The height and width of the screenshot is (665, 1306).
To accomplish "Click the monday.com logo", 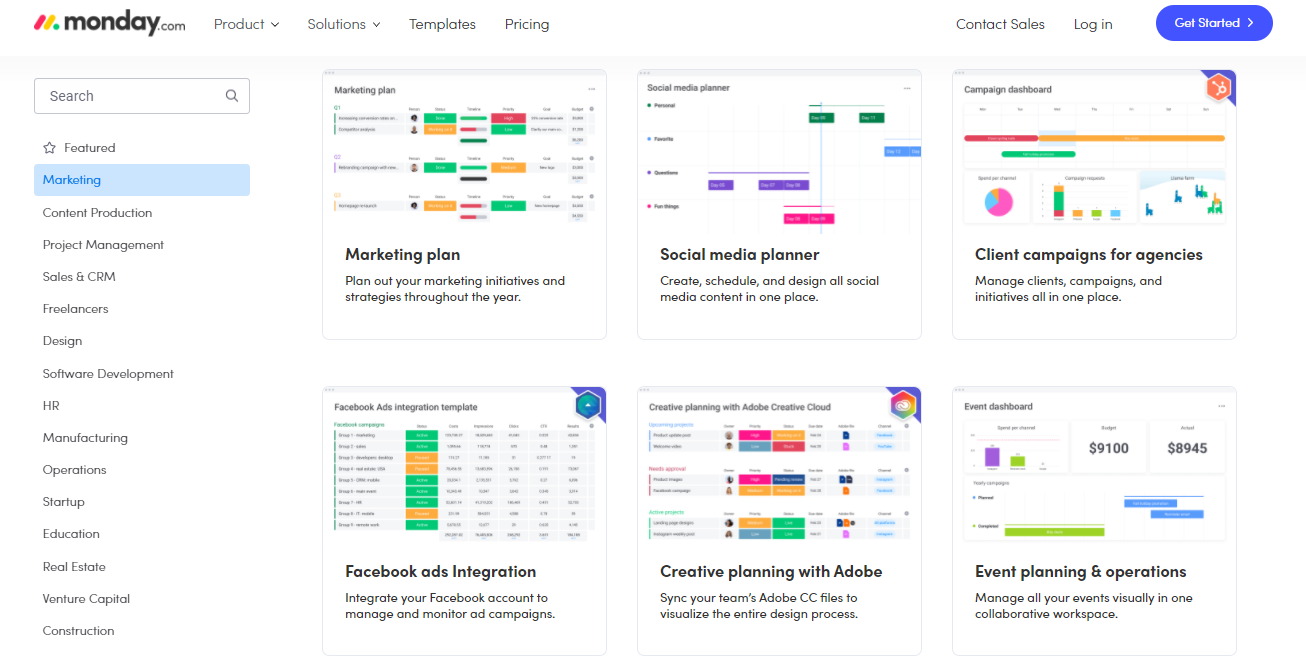I will coord(109,24).
